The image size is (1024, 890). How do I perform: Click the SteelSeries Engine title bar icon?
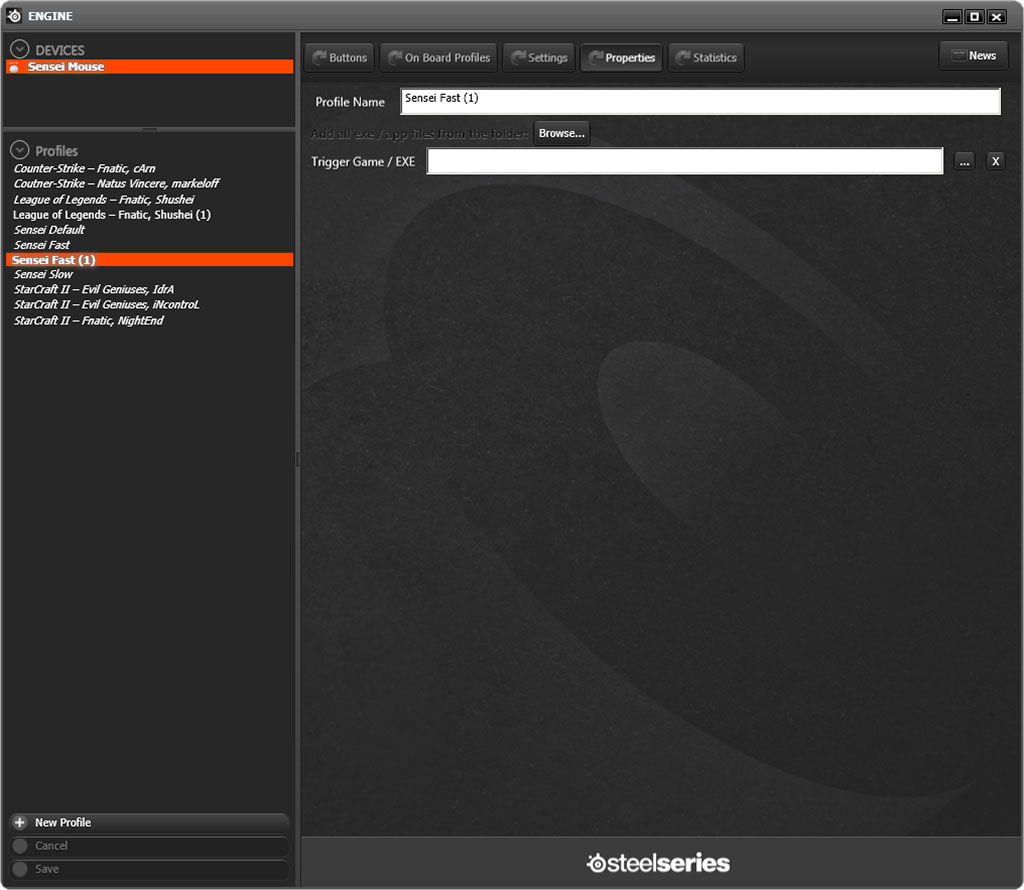14,16
